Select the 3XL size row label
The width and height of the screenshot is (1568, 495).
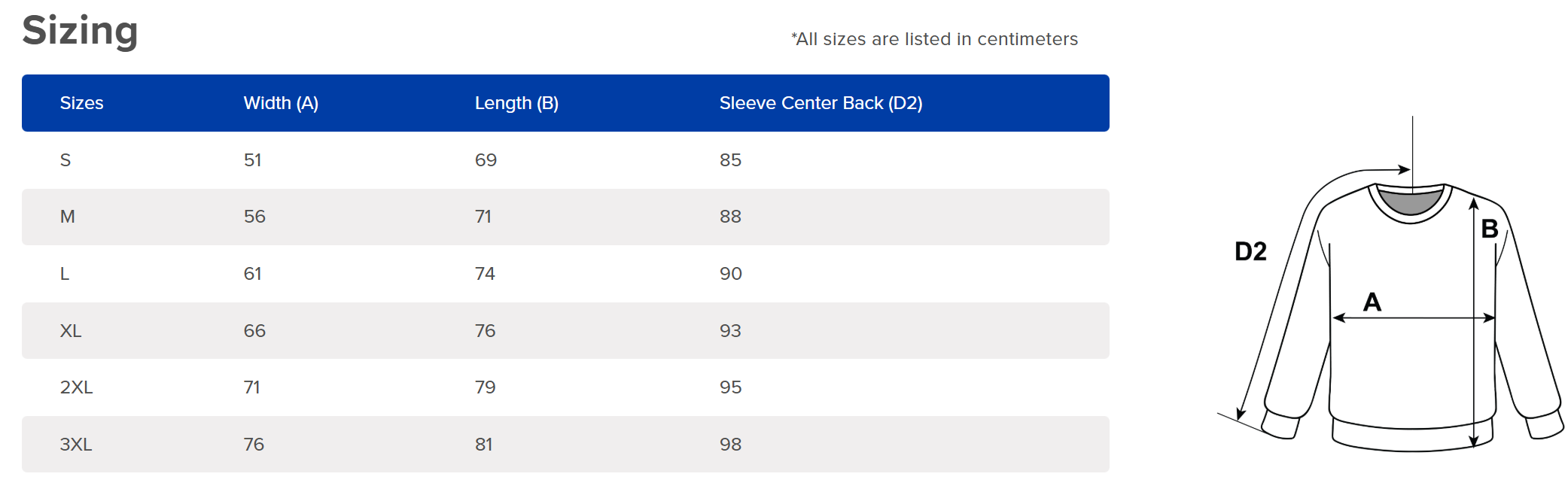(x=76, y=445)
